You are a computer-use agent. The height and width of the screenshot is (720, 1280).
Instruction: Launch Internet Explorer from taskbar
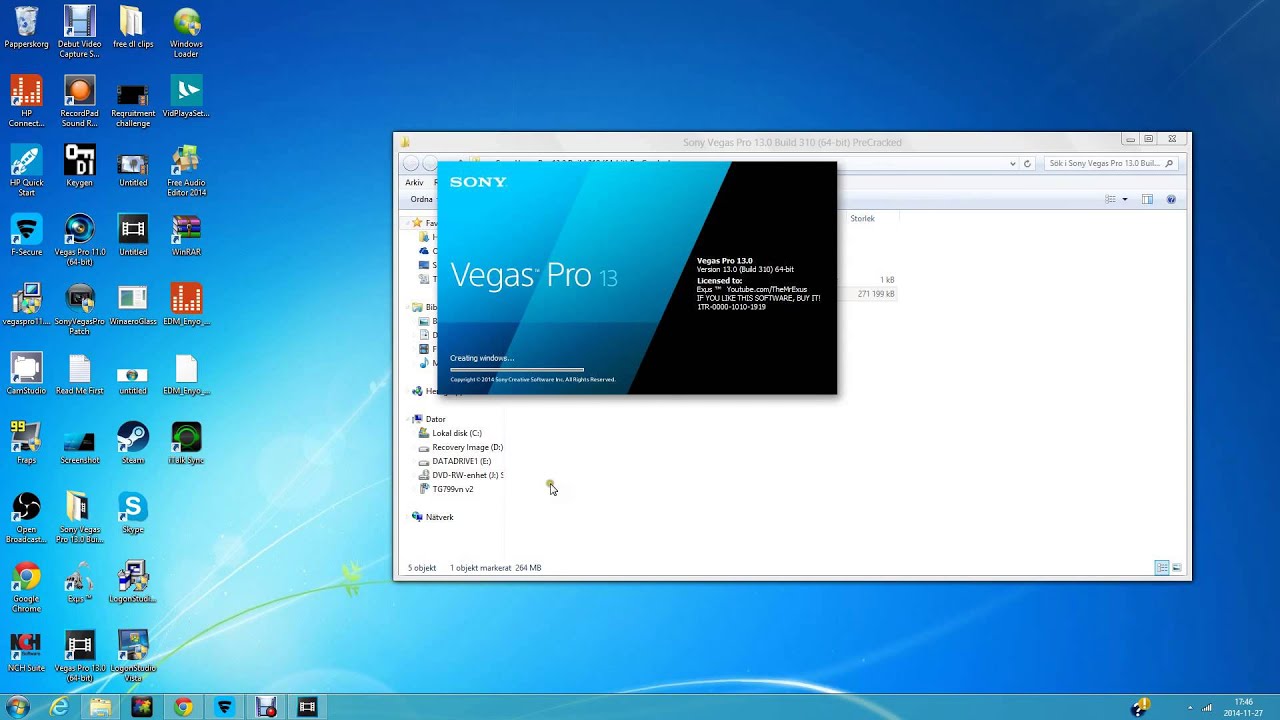[x=60, y=707]
